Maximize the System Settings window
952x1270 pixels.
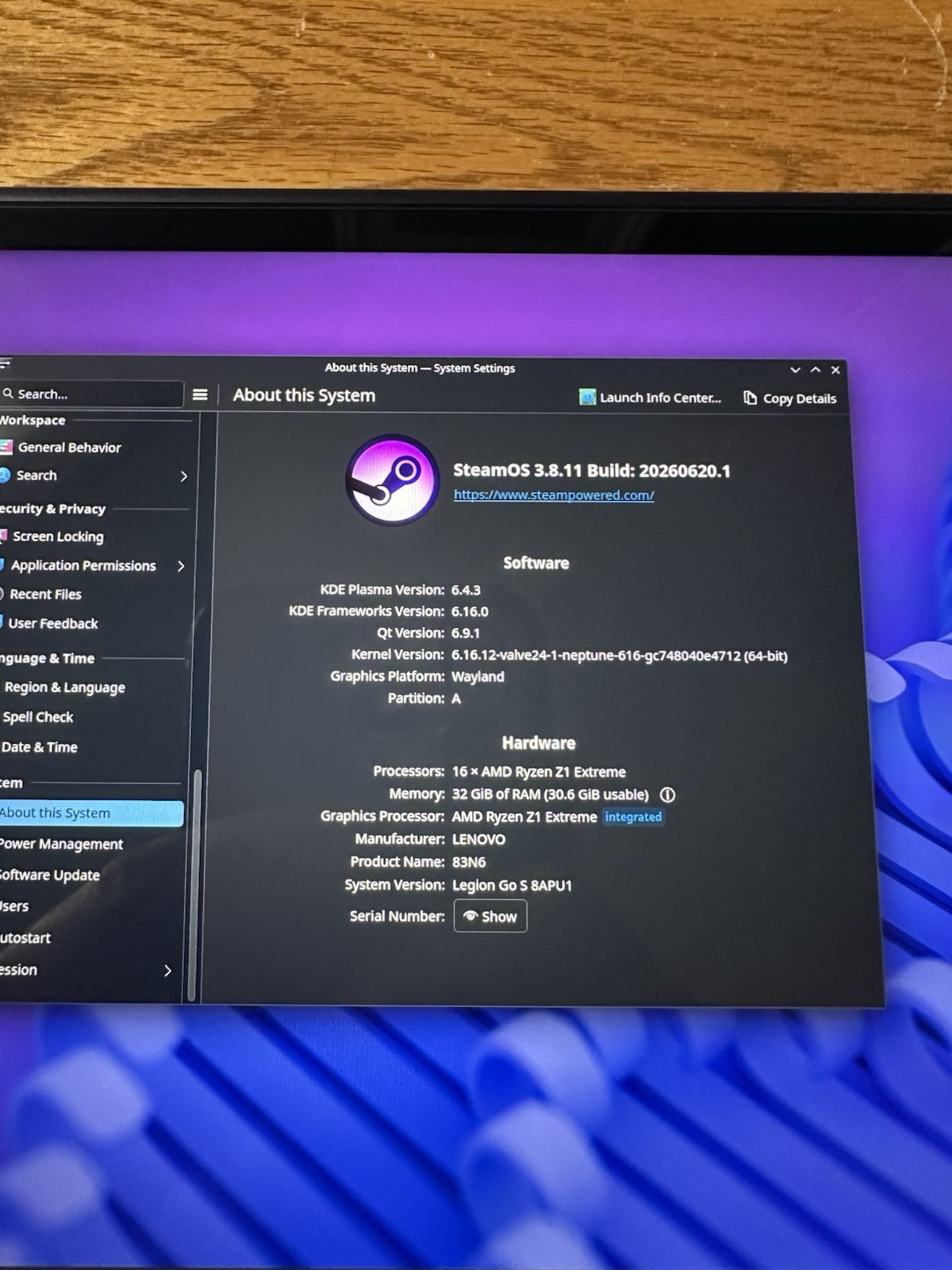tap(816, 370)
